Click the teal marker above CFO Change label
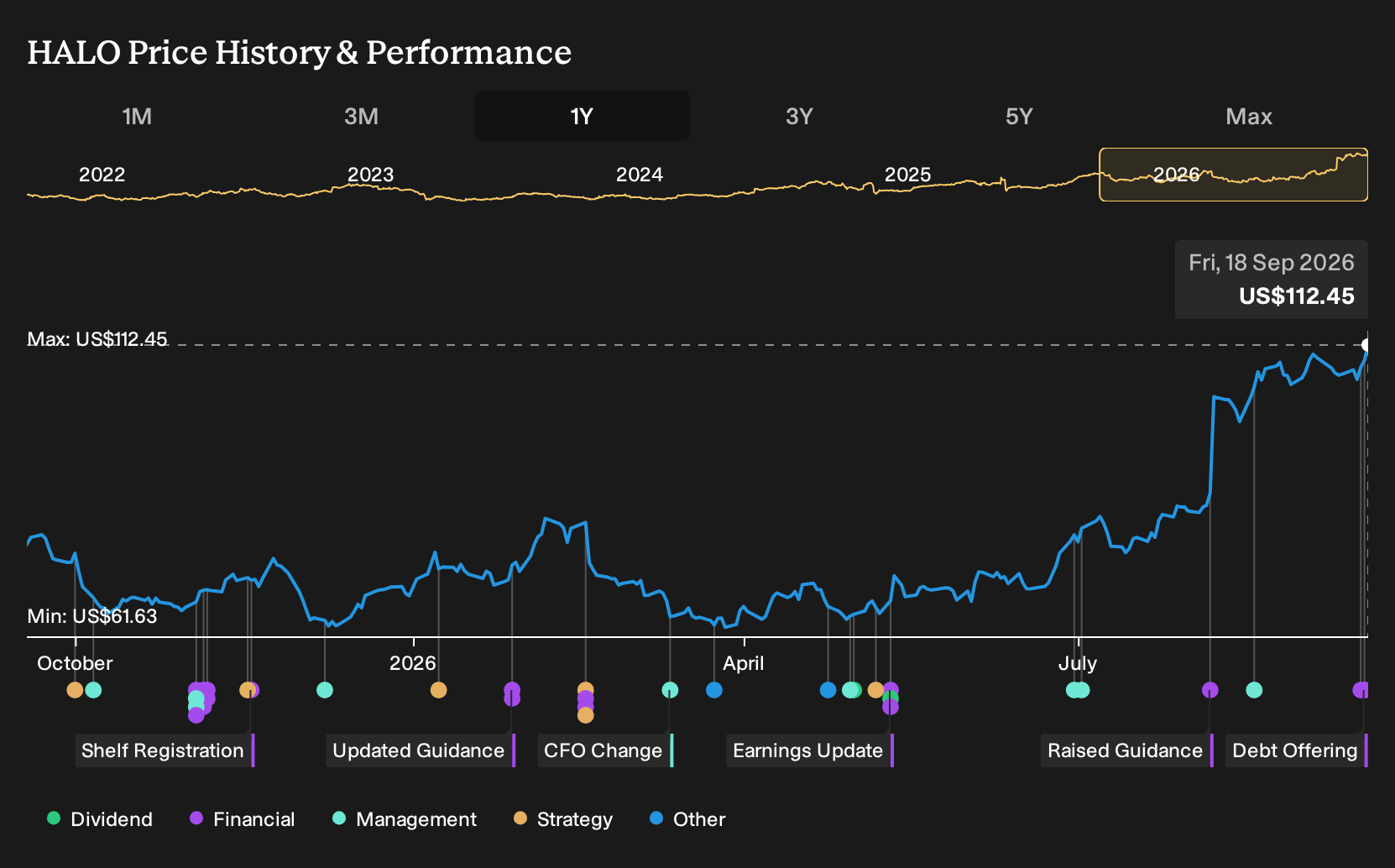 pos(670,690)
